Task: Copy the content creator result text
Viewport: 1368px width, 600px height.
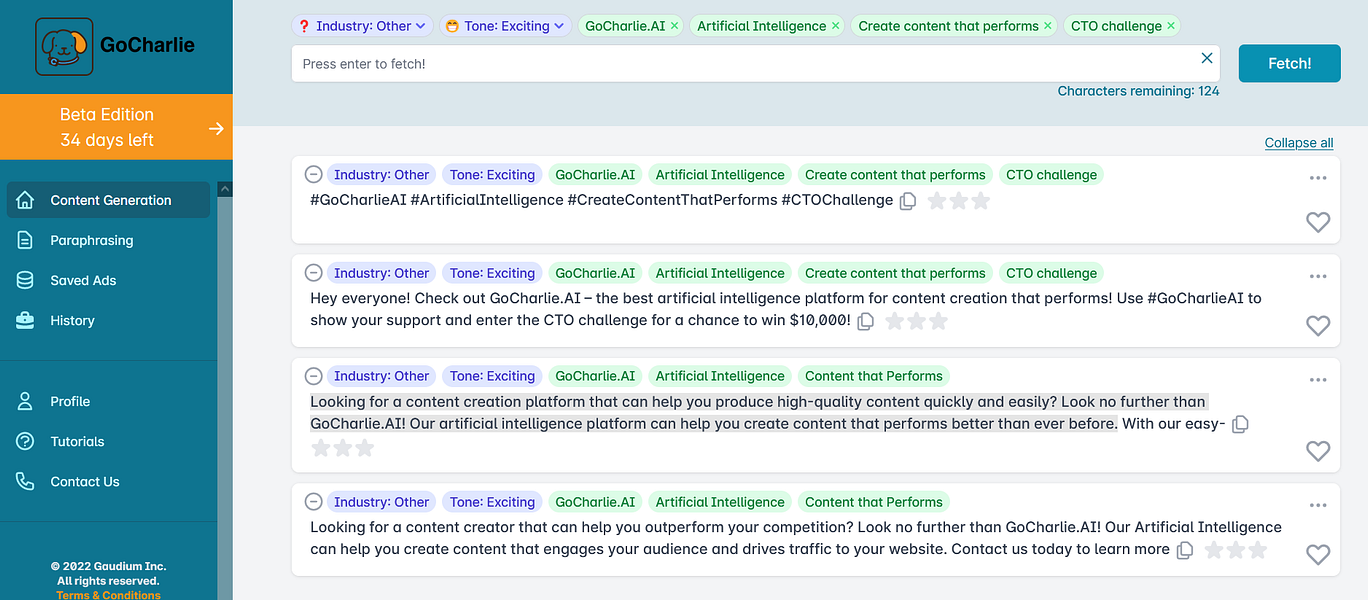Action: pyautogui.click(x=1185, y=550)
